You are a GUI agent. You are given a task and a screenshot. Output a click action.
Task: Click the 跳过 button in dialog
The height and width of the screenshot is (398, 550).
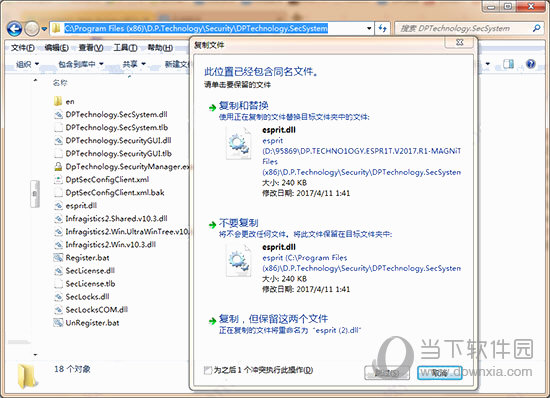[x=387, y=372]
